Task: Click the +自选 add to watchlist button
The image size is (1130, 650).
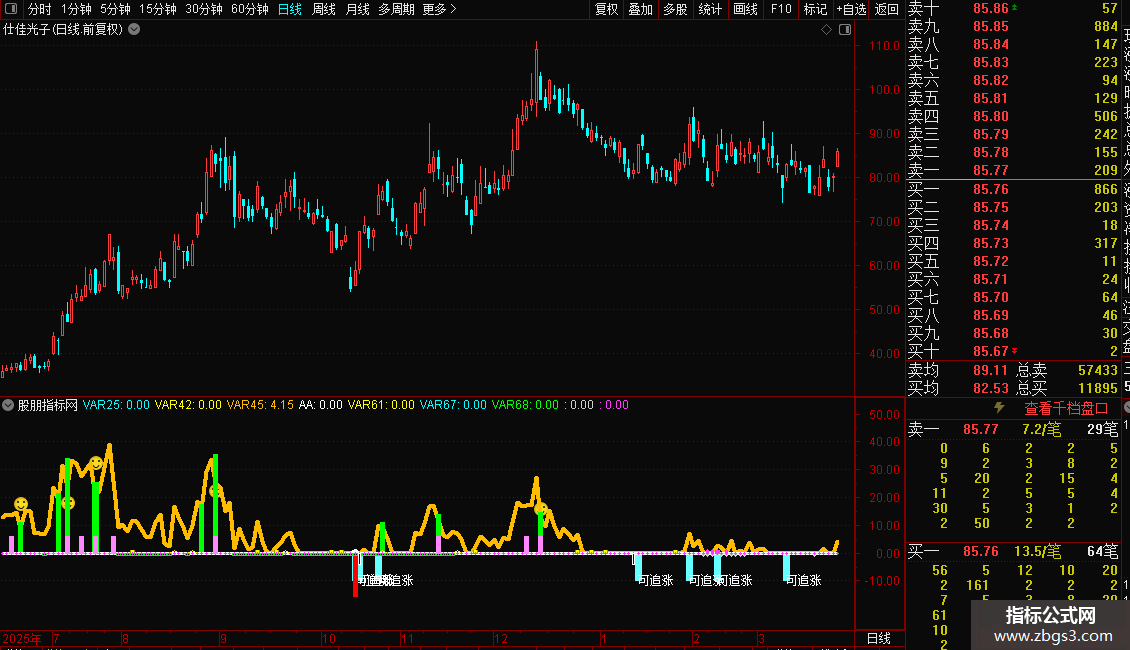Action: [850, 9]
